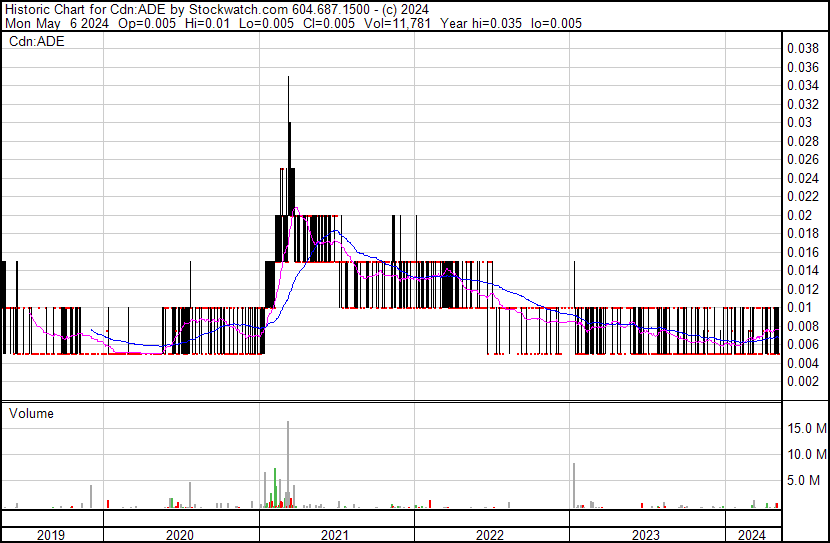The image size is (830, 543).
Task: Select the 0.02 price axis label
Action: point(799,215)
